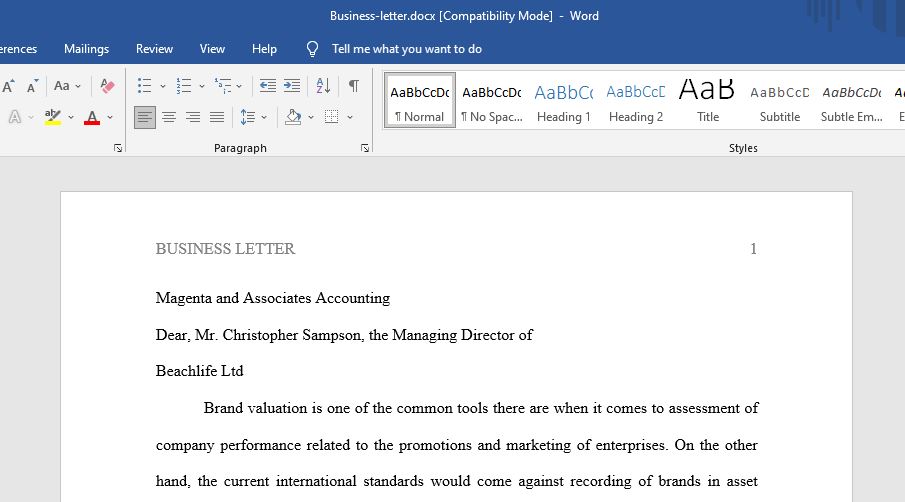905x502 pixels.
Task: Apply the Heading 1 style
Action: 564,100
